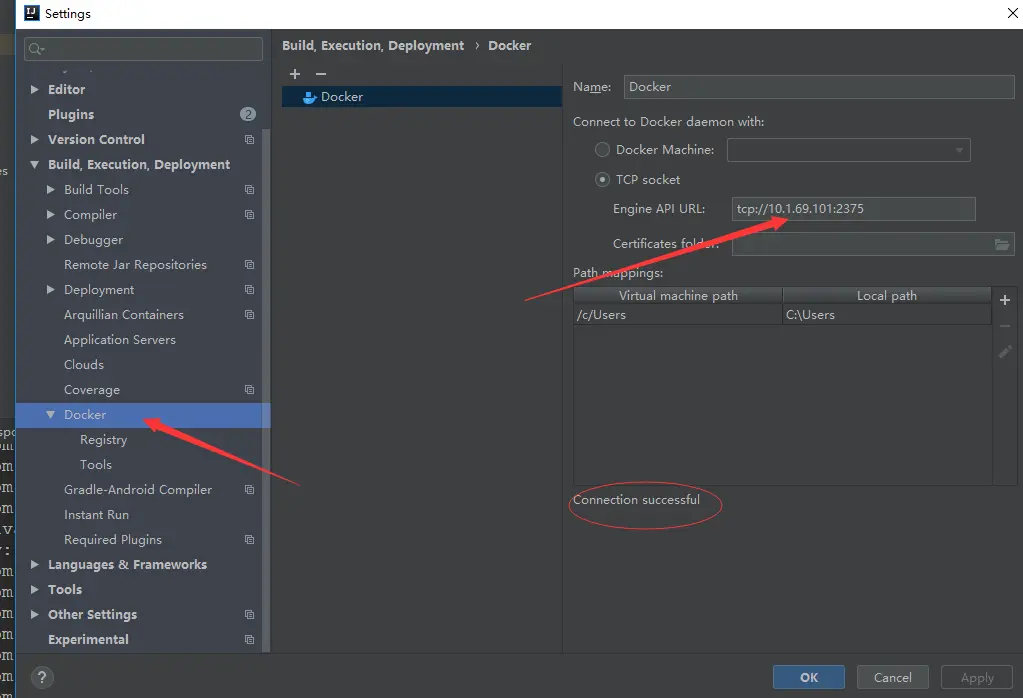Click project-level icon beside Experimental

(x=249, y=640)
